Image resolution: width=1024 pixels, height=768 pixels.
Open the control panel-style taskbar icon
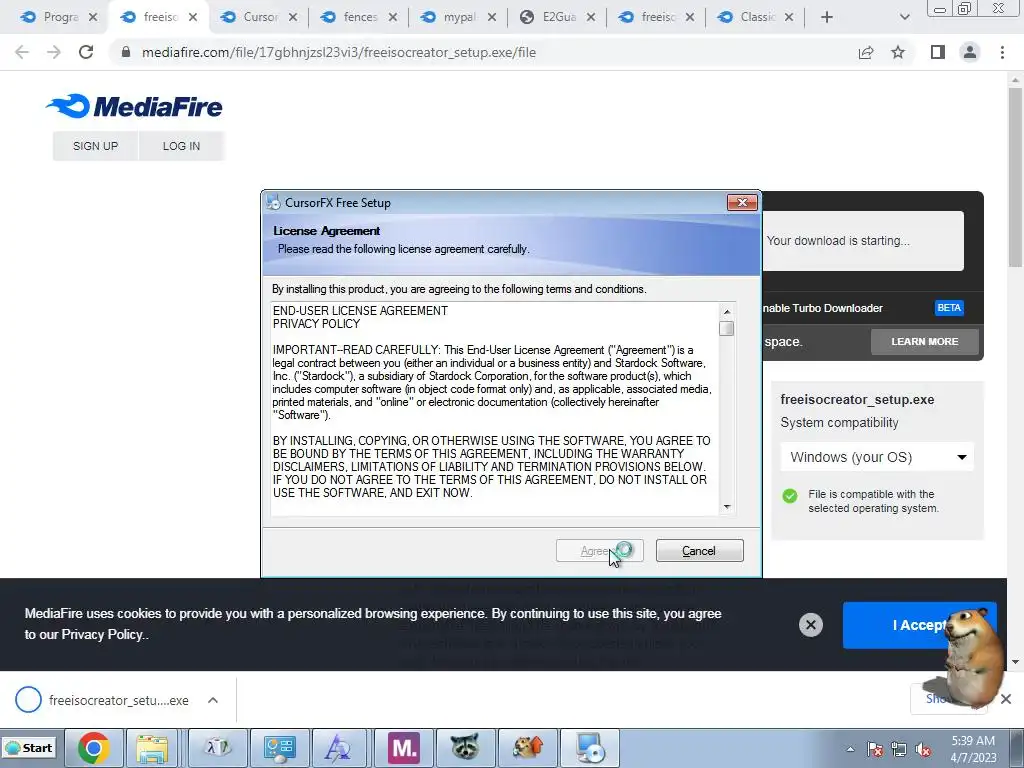pyautogui.click(x=280, y=748)
